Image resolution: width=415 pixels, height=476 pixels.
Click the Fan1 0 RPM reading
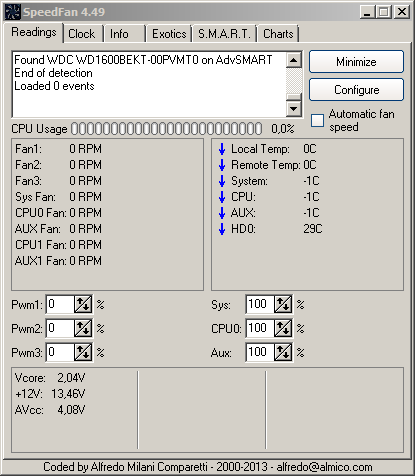(58, 149)
